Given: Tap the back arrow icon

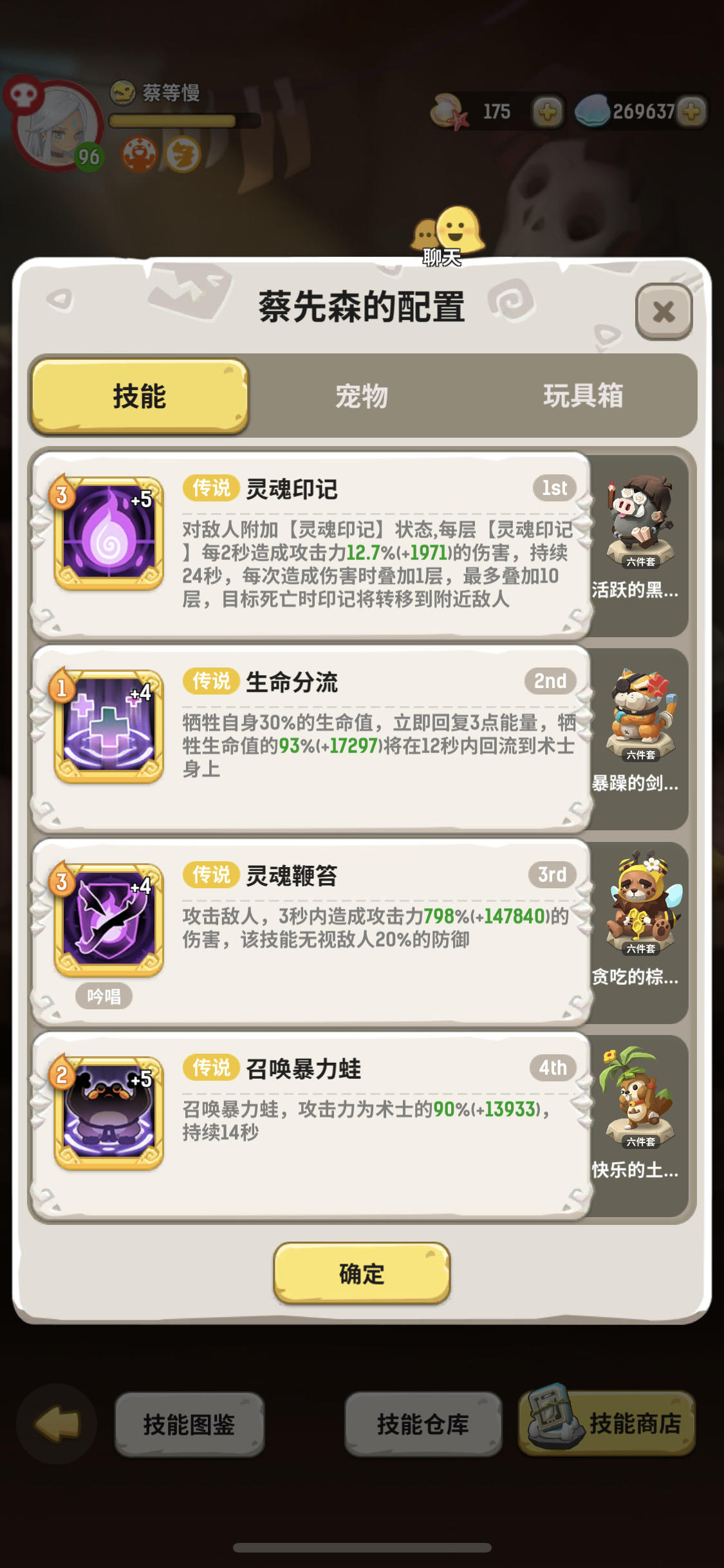Looking at the screenshot, I should [x=57, y=1424].
